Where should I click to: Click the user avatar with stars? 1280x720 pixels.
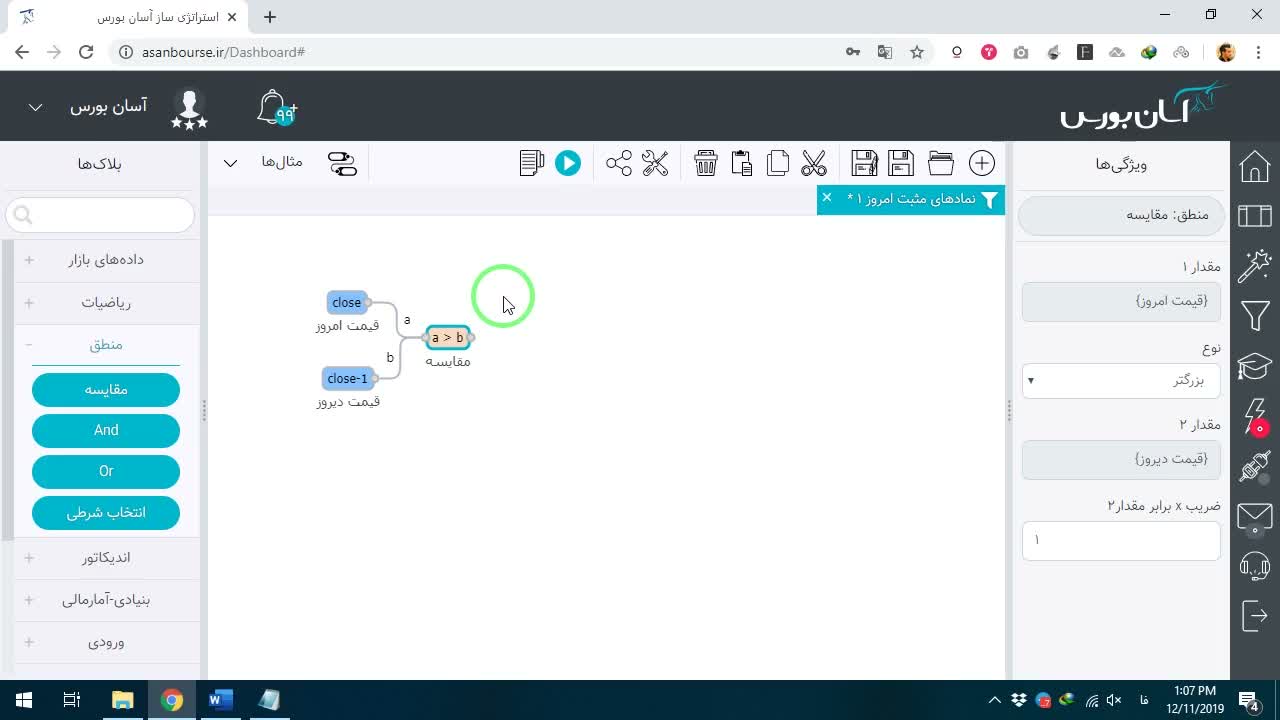click(x=189, y=108)
